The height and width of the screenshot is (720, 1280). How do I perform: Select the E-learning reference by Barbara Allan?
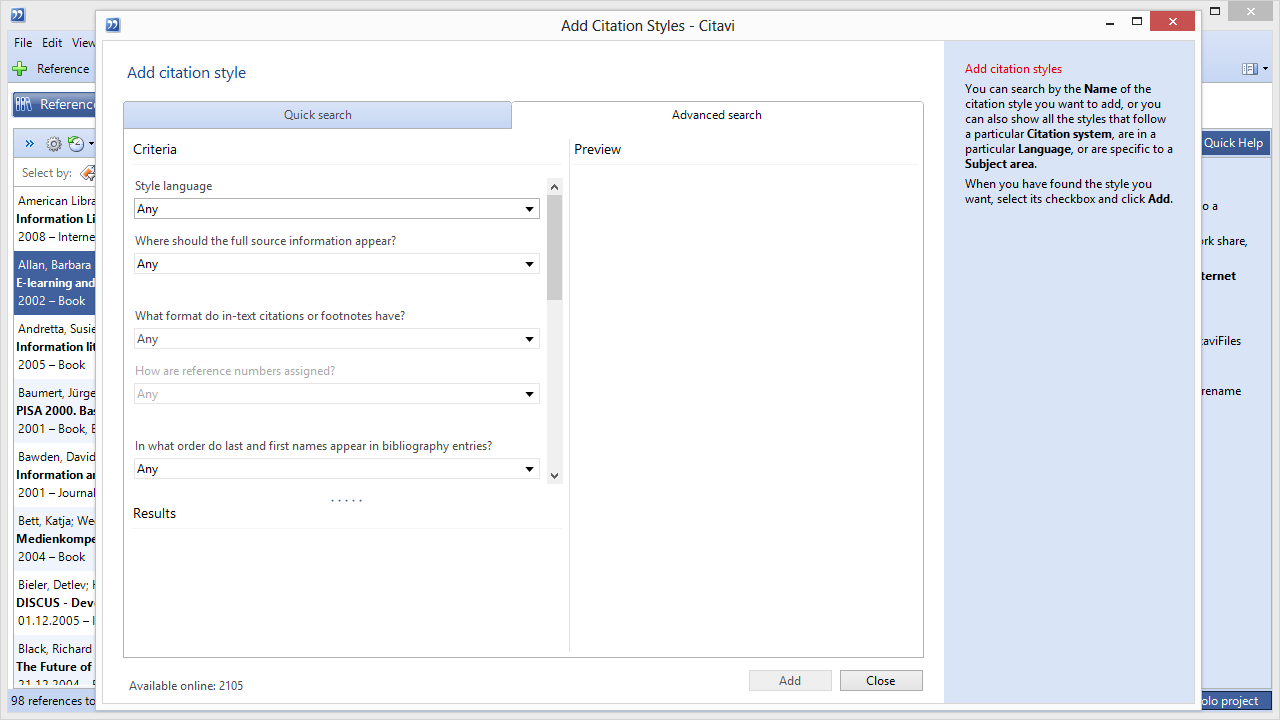click(x=53, y=282)
